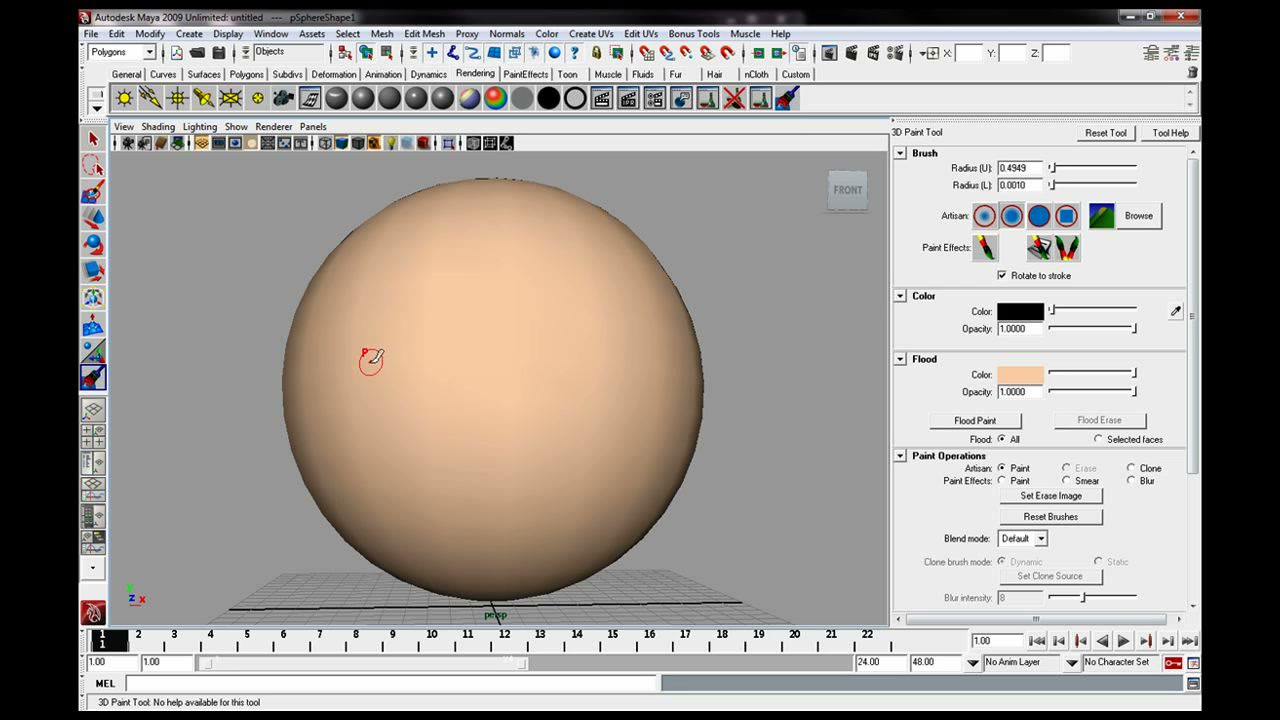
Task: Click the snap to grid plus icon
Action: coord(432,53)
